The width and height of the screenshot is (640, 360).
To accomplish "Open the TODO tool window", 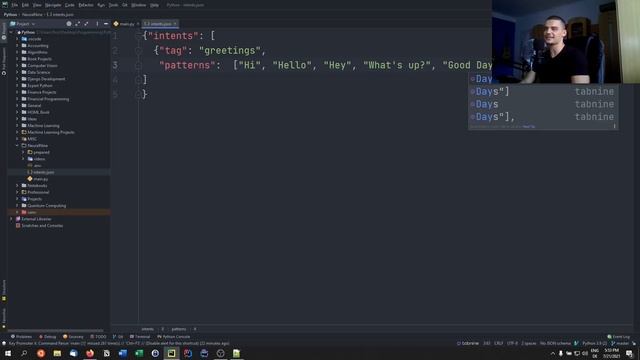I will pos(98,337).
